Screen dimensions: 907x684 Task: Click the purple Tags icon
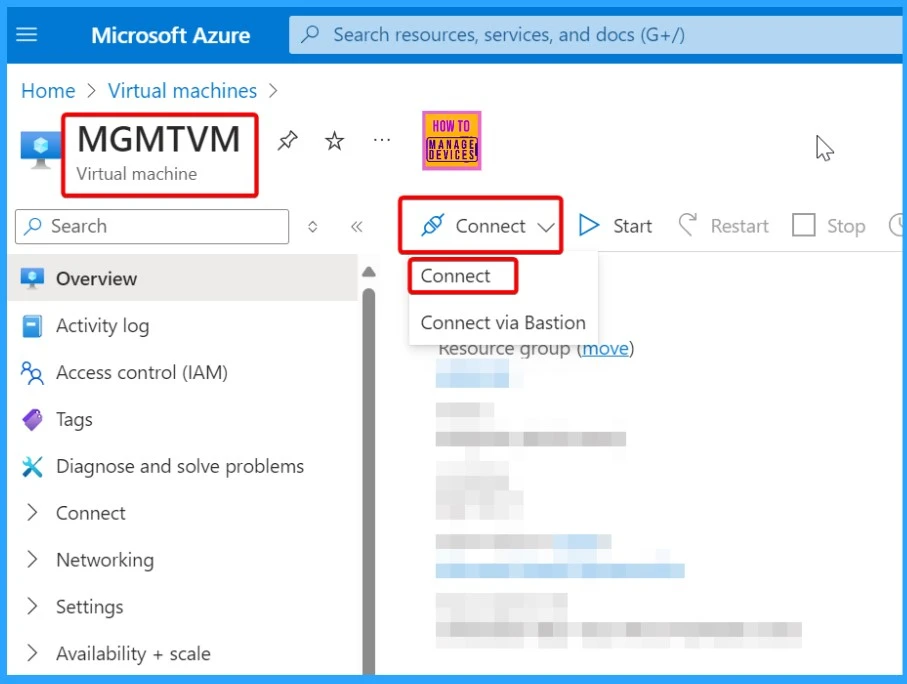(32, 420)
